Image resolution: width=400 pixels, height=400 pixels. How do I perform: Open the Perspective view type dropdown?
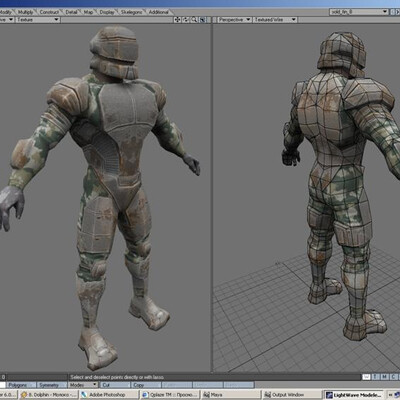[x=234, y=20]
